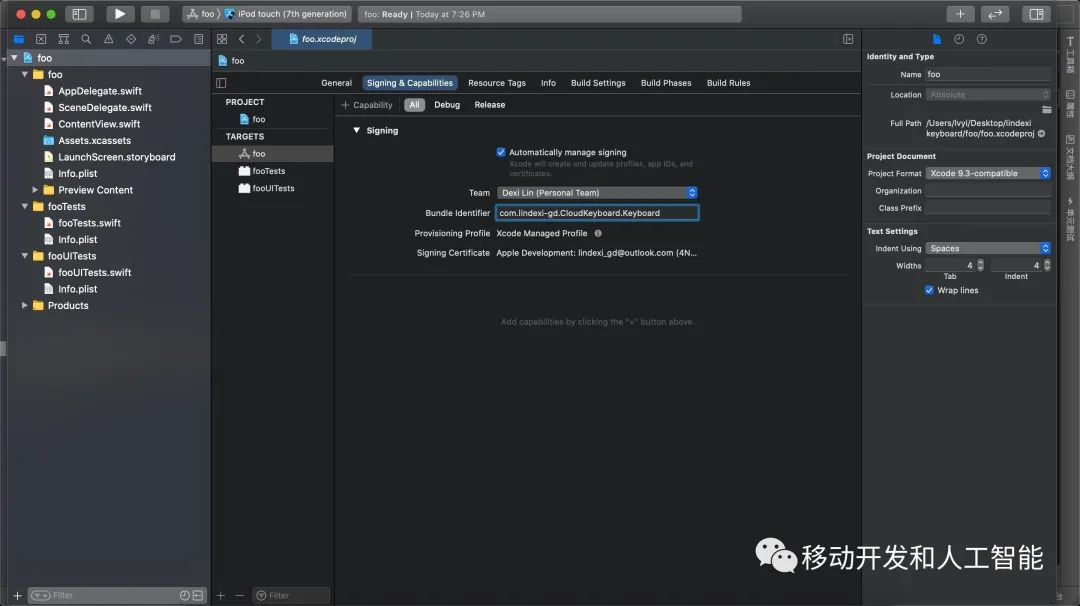Go back in editor history
Screen dimensions: 1080x606
coord(241,39)
